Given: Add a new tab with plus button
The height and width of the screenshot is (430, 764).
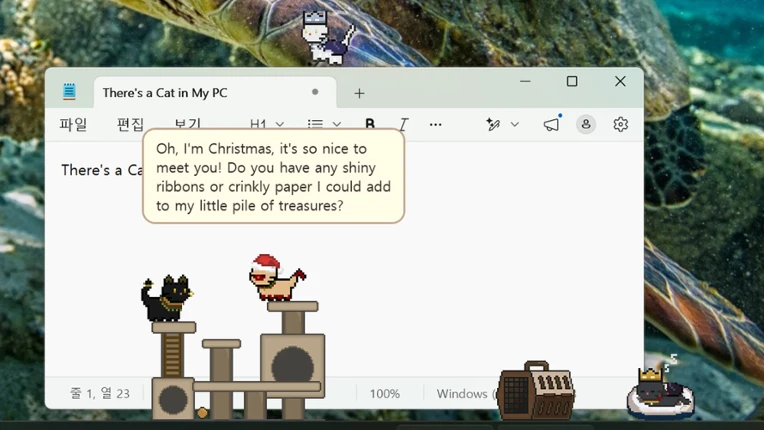Looking at the screenshot, I should [x=359, y=93].
